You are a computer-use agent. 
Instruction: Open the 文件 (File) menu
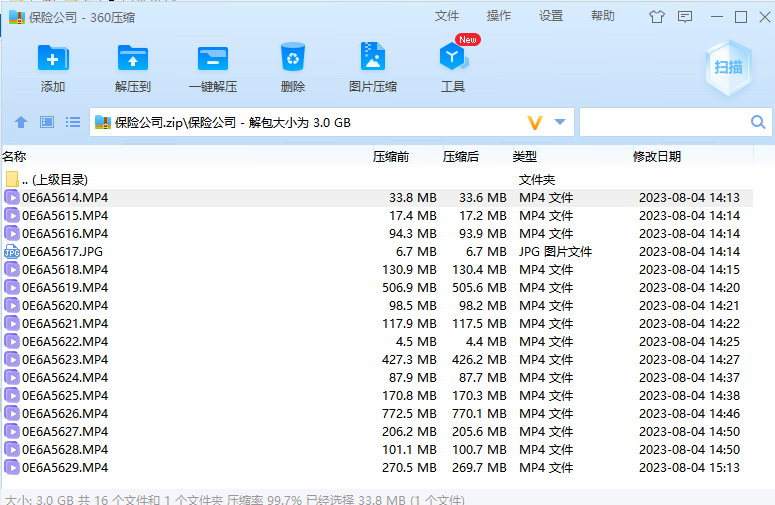coord(447,16)
